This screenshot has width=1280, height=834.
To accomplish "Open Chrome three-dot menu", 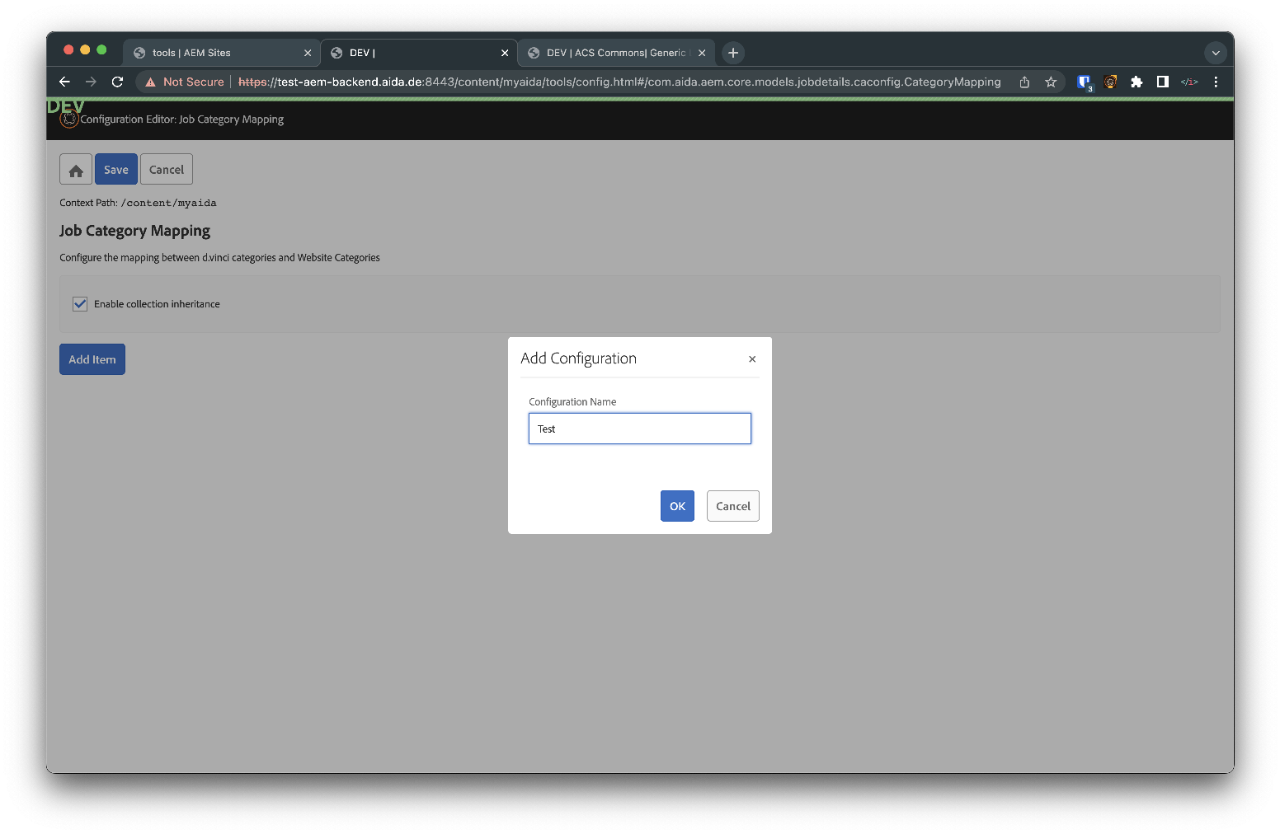I will tap(1216, 82).
